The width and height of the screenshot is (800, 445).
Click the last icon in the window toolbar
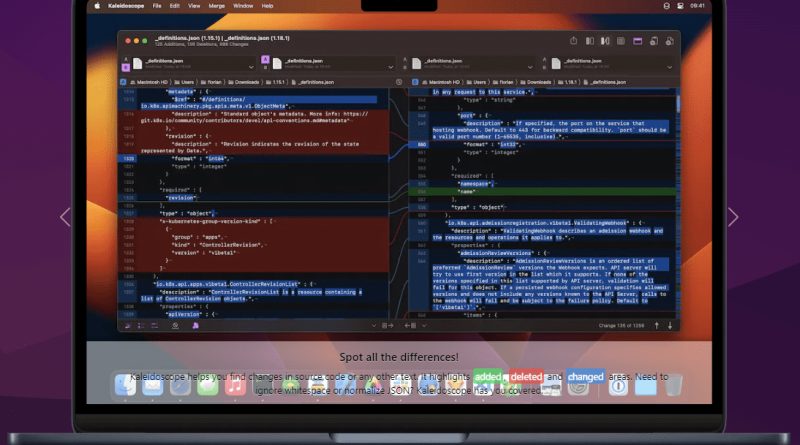point(669,41)
